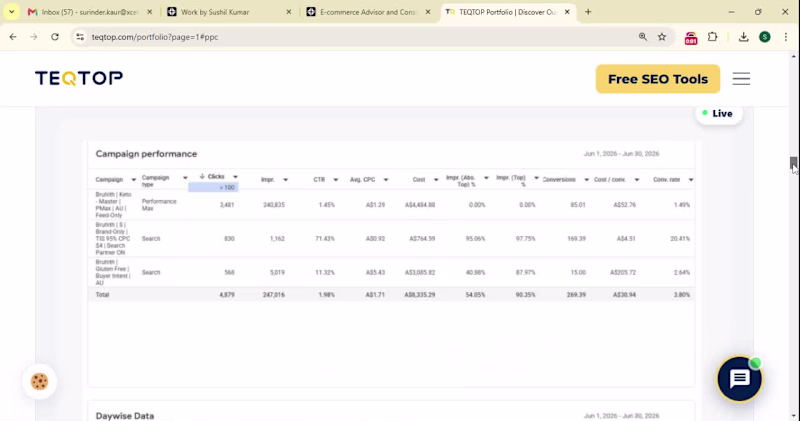Open the red recorder extension icon

(691, 38)
